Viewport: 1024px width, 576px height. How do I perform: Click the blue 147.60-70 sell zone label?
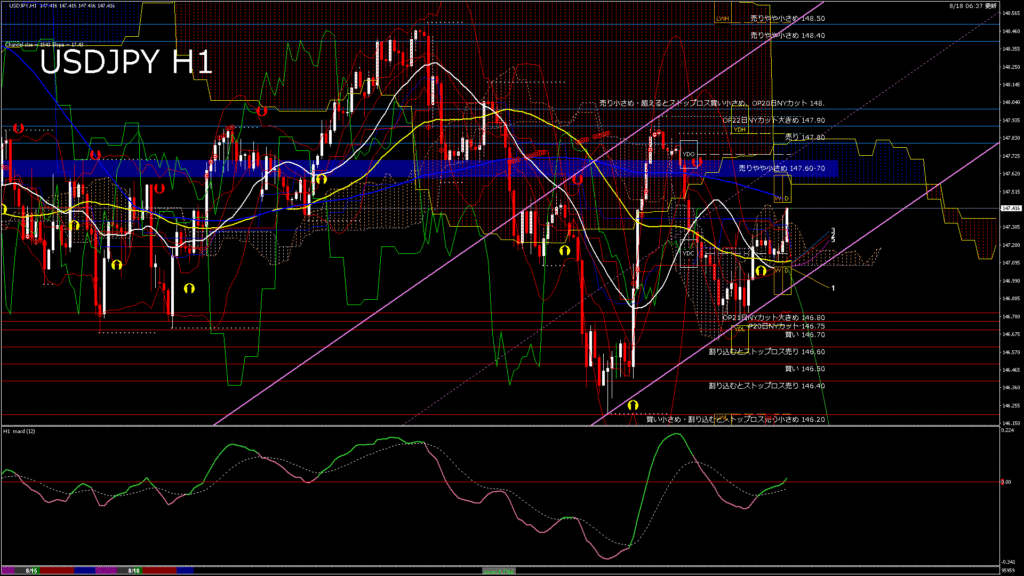tap(781, 169)
